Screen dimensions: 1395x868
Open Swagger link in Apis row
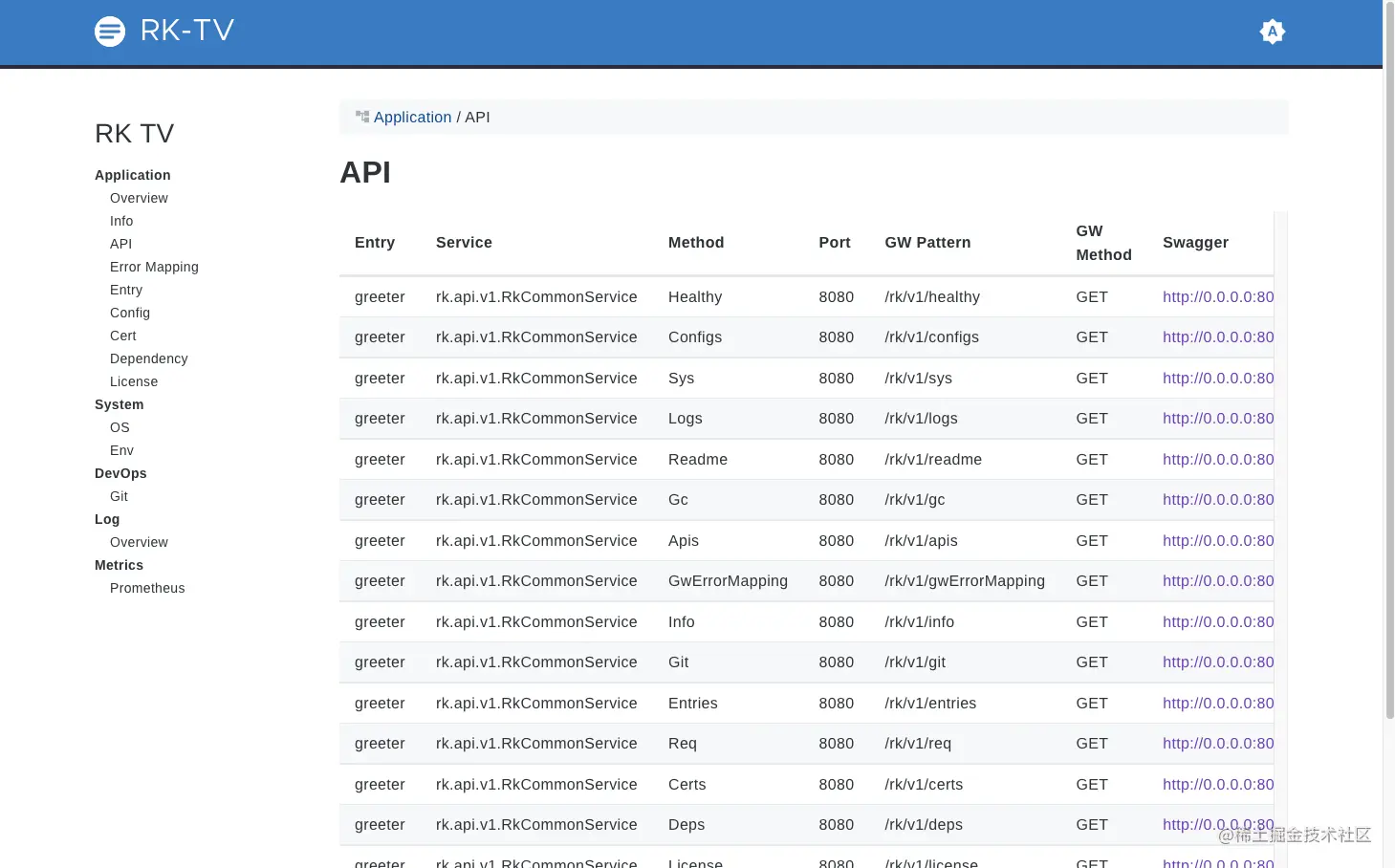pyautogui.click(x=1218, y=541)
